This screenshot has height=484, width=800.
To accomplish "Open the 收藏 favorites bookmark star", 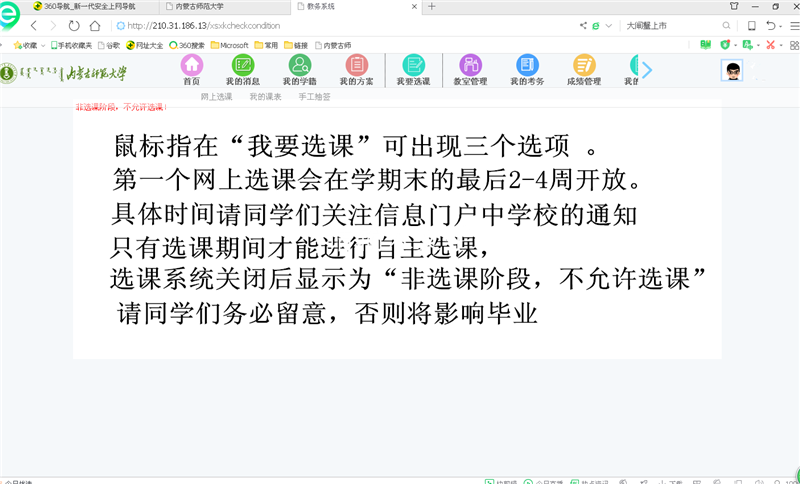I will pos(24,45).
